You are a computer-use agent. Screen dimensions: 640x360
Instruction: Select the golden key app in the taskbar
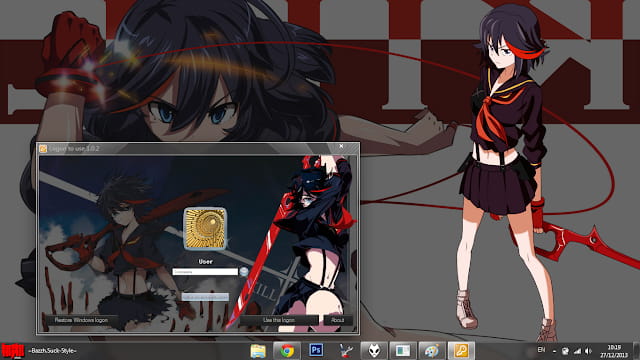(461, 351)
